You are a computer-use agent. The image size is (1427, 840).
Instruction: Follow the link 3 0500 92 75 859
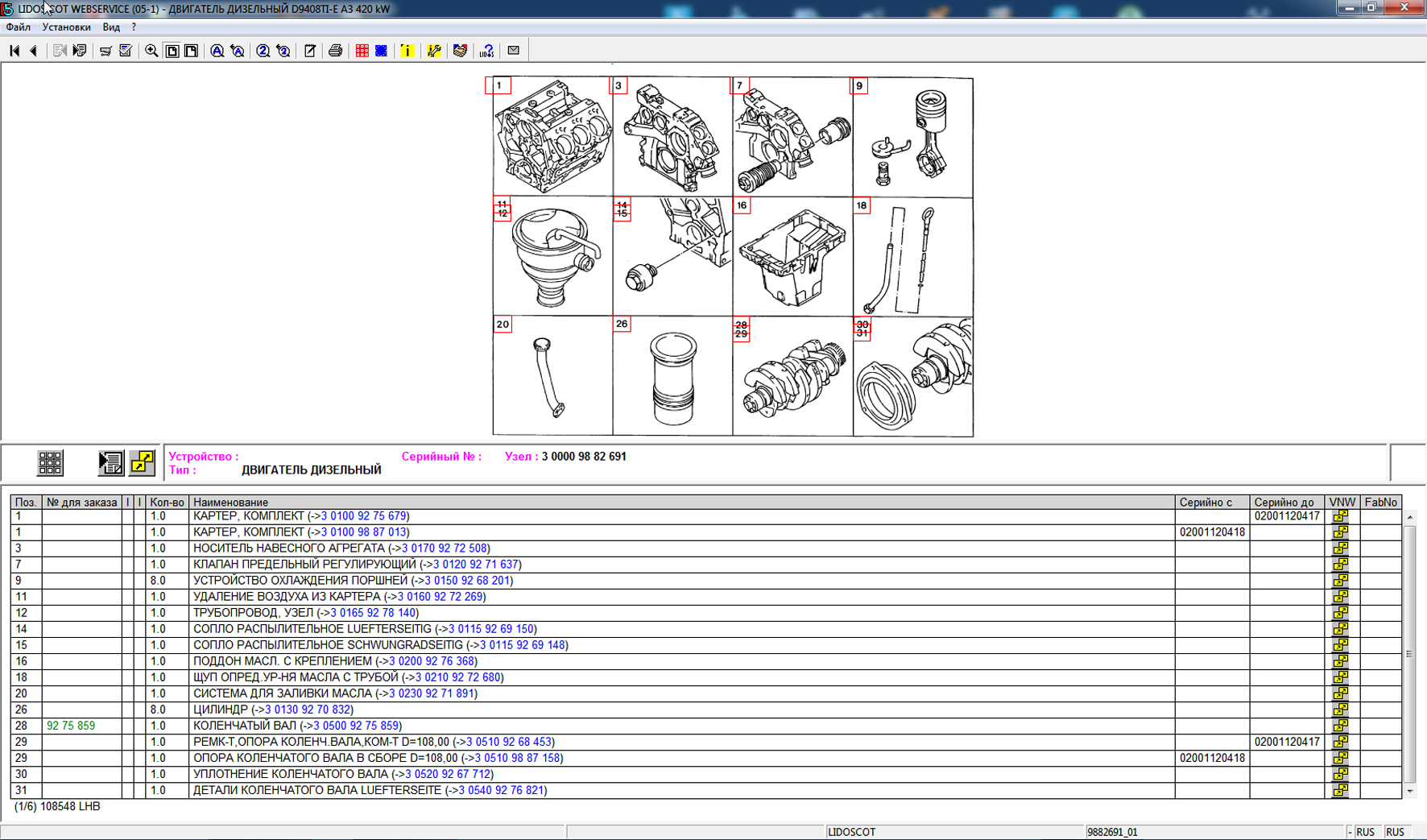[x=356, y=726]
